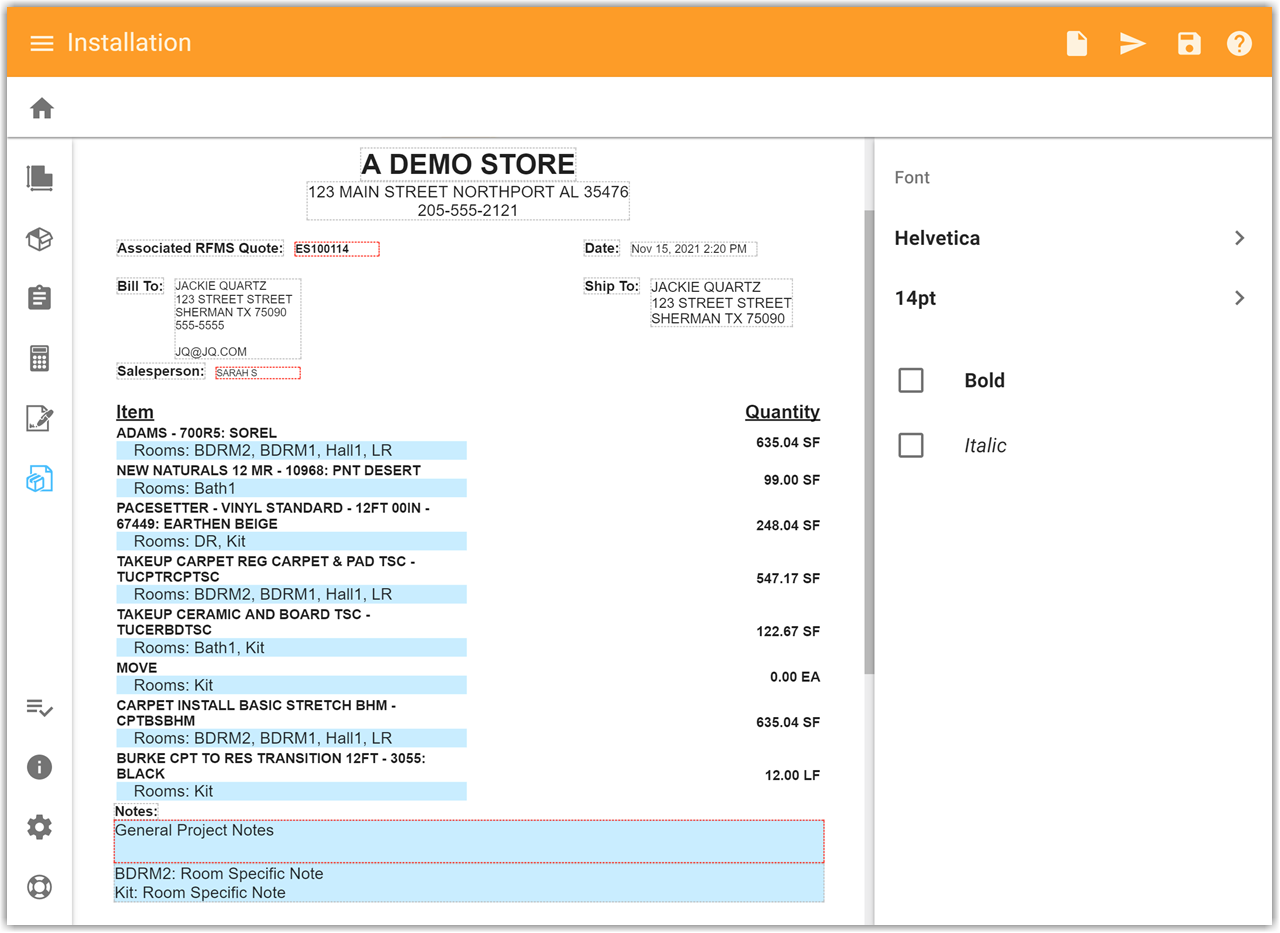Viewport: 1280px width, 933px height.
Task: Expand the 14pt font size chevron
Action: click(1240, 298)
